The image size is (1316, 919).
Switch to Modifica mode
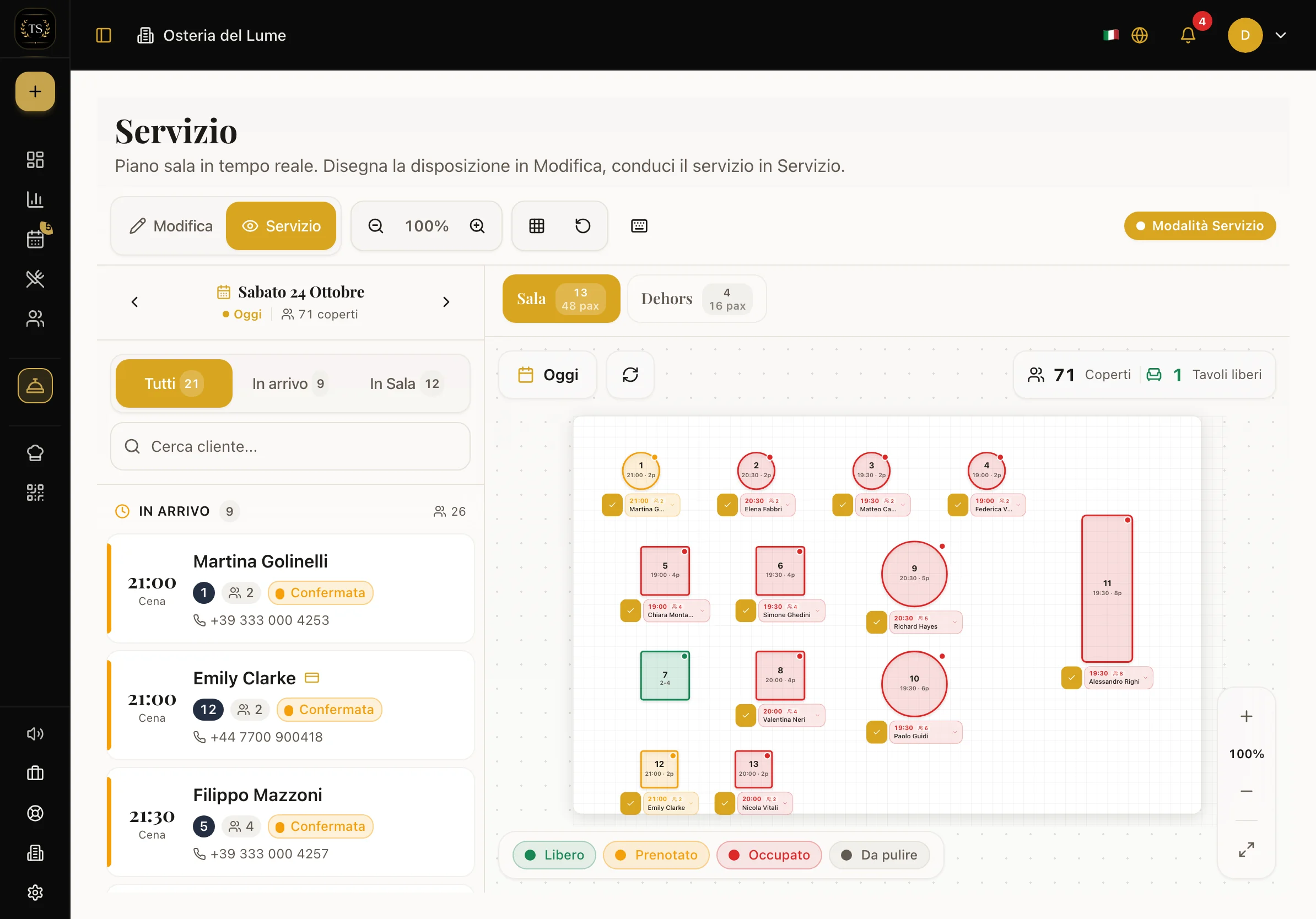(x=170, y=226)
